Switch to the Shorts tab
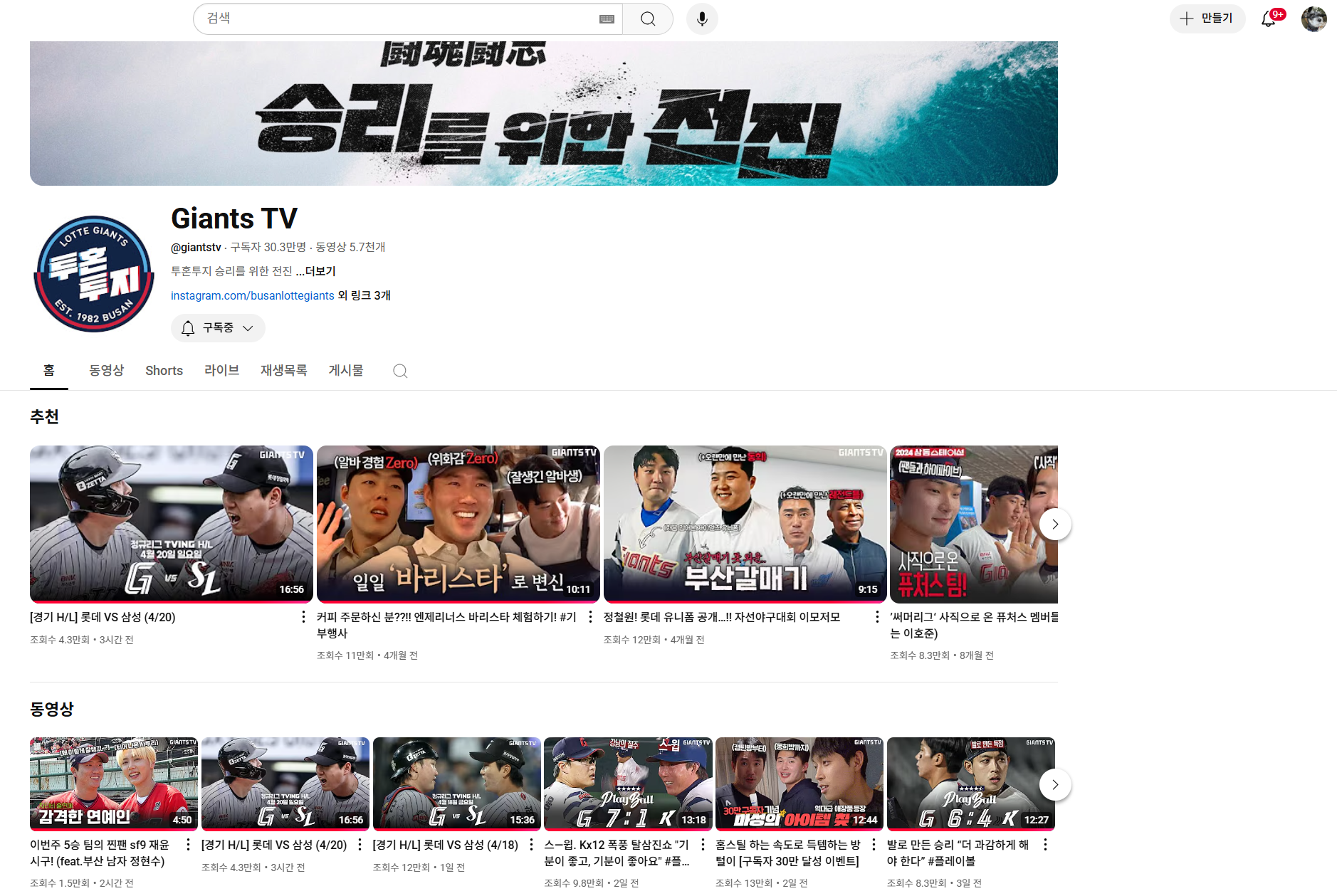Image resolution: width=1337 pixels, height=896 pixels. click(164, 370)
